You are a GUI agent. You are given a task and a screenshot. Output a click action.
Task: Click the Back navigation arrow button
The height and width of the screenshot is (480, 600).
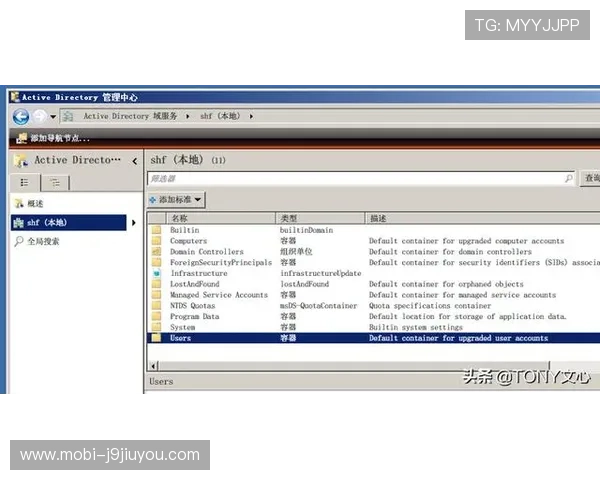click(20, 116)
